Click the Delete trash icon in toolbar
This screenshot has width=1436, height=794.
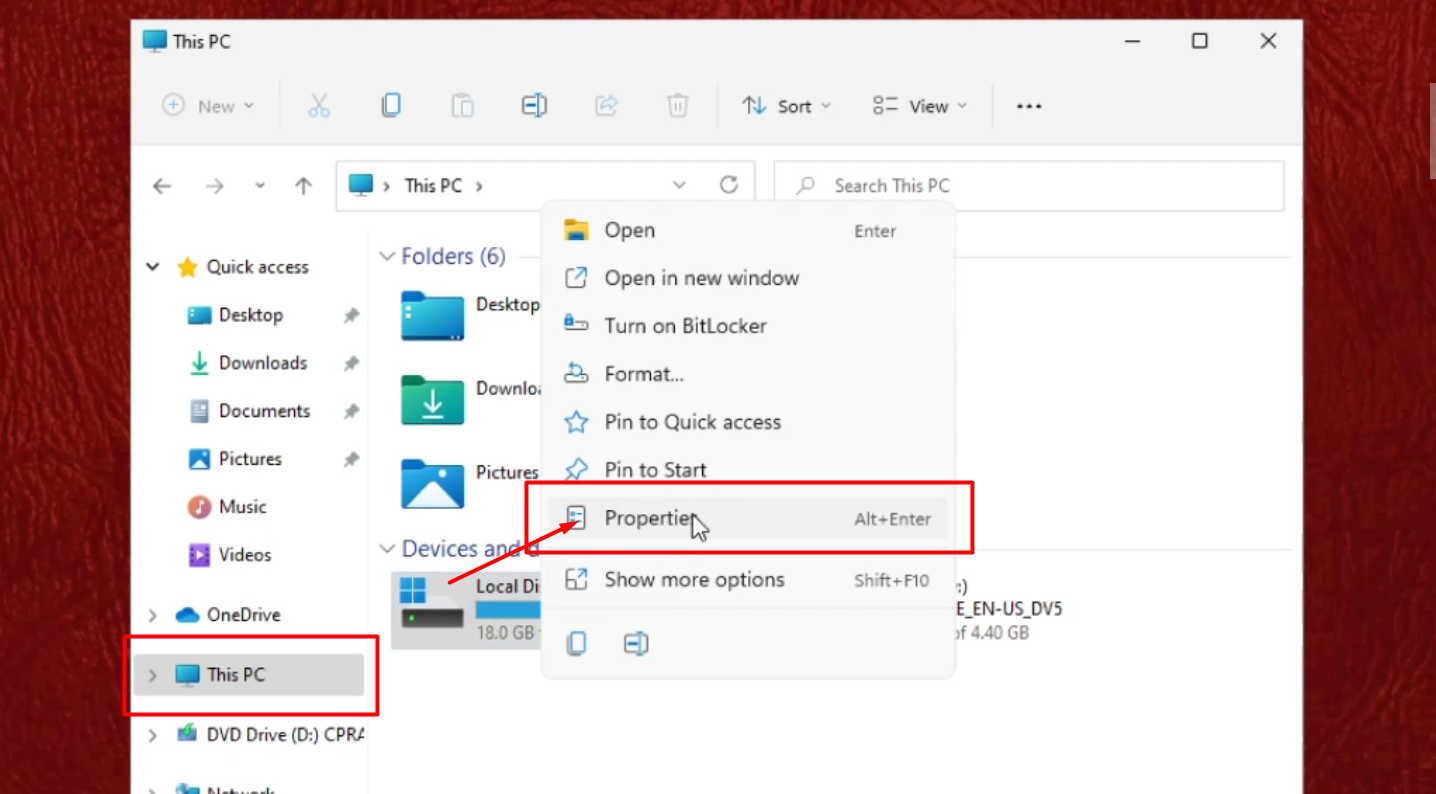click(678, 105)
